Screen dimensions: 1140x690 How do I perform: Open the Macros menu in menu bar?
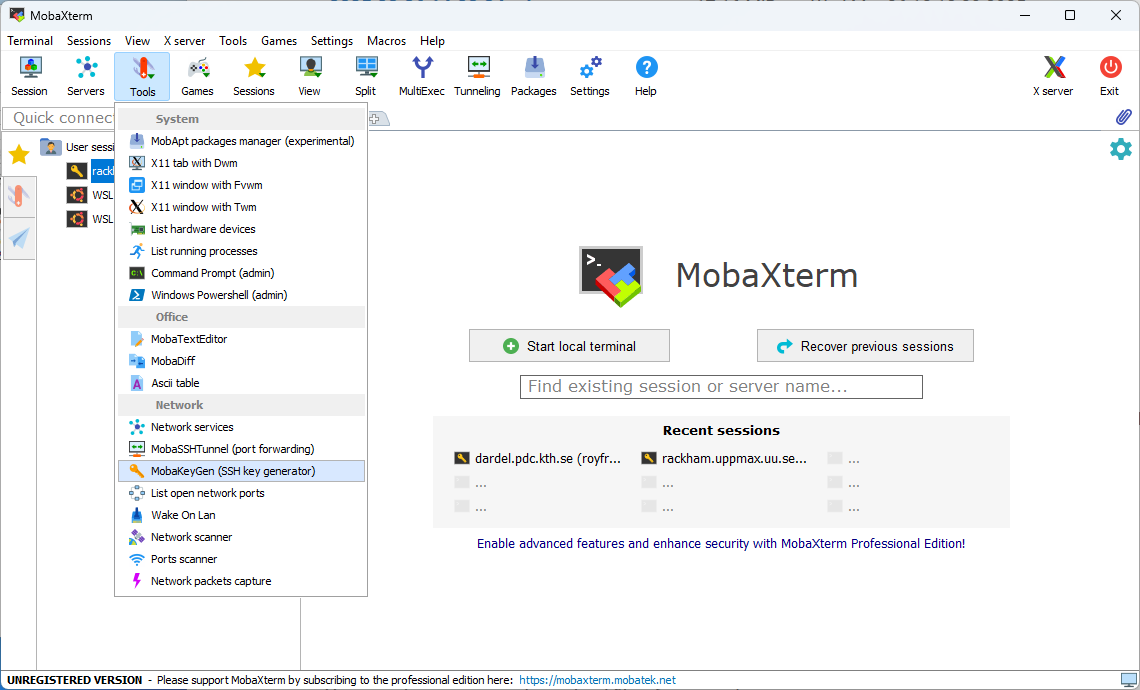(386, 41)
